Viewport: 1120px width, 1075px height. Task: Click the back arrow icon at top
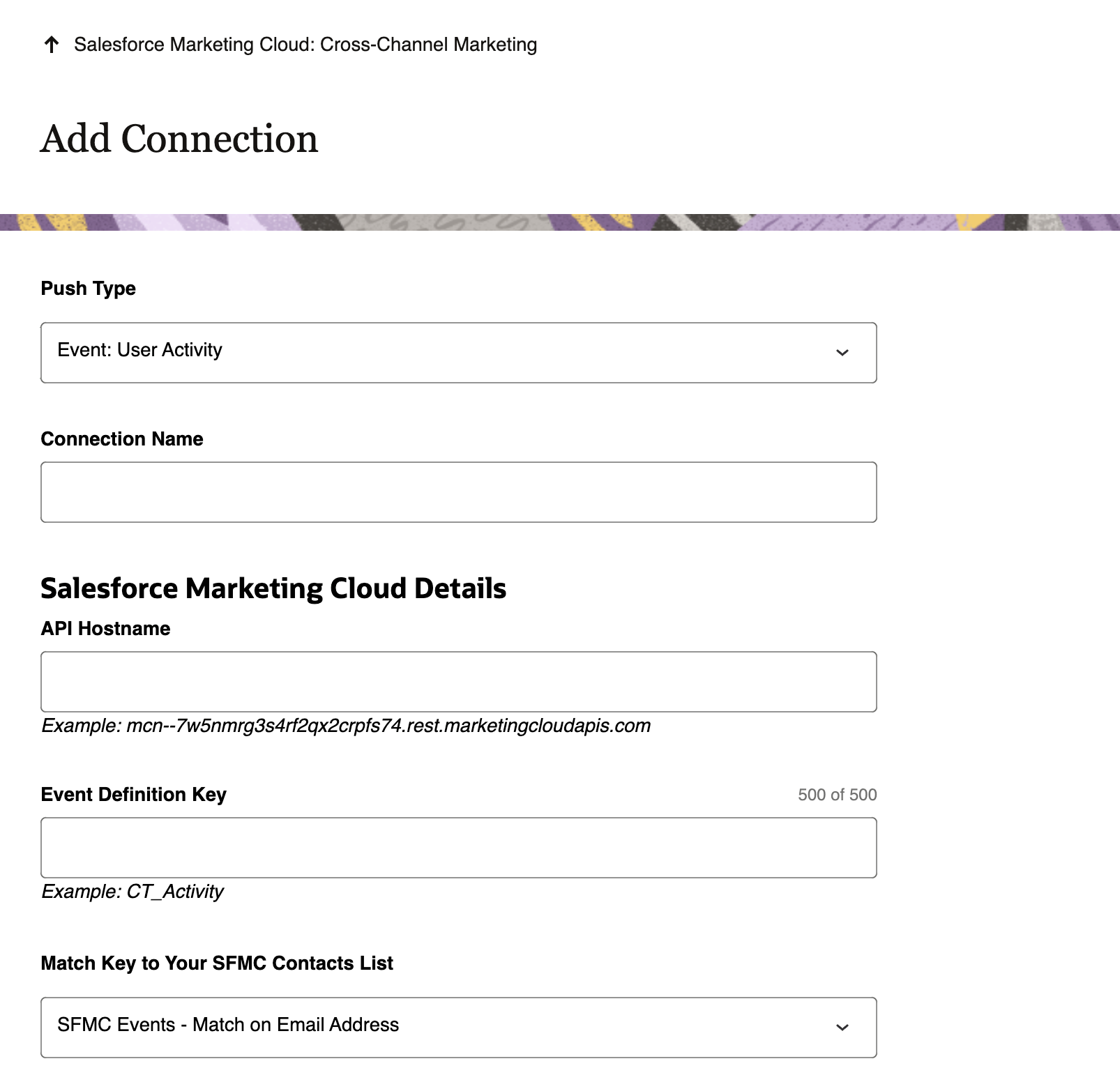(x=52, y=45)
